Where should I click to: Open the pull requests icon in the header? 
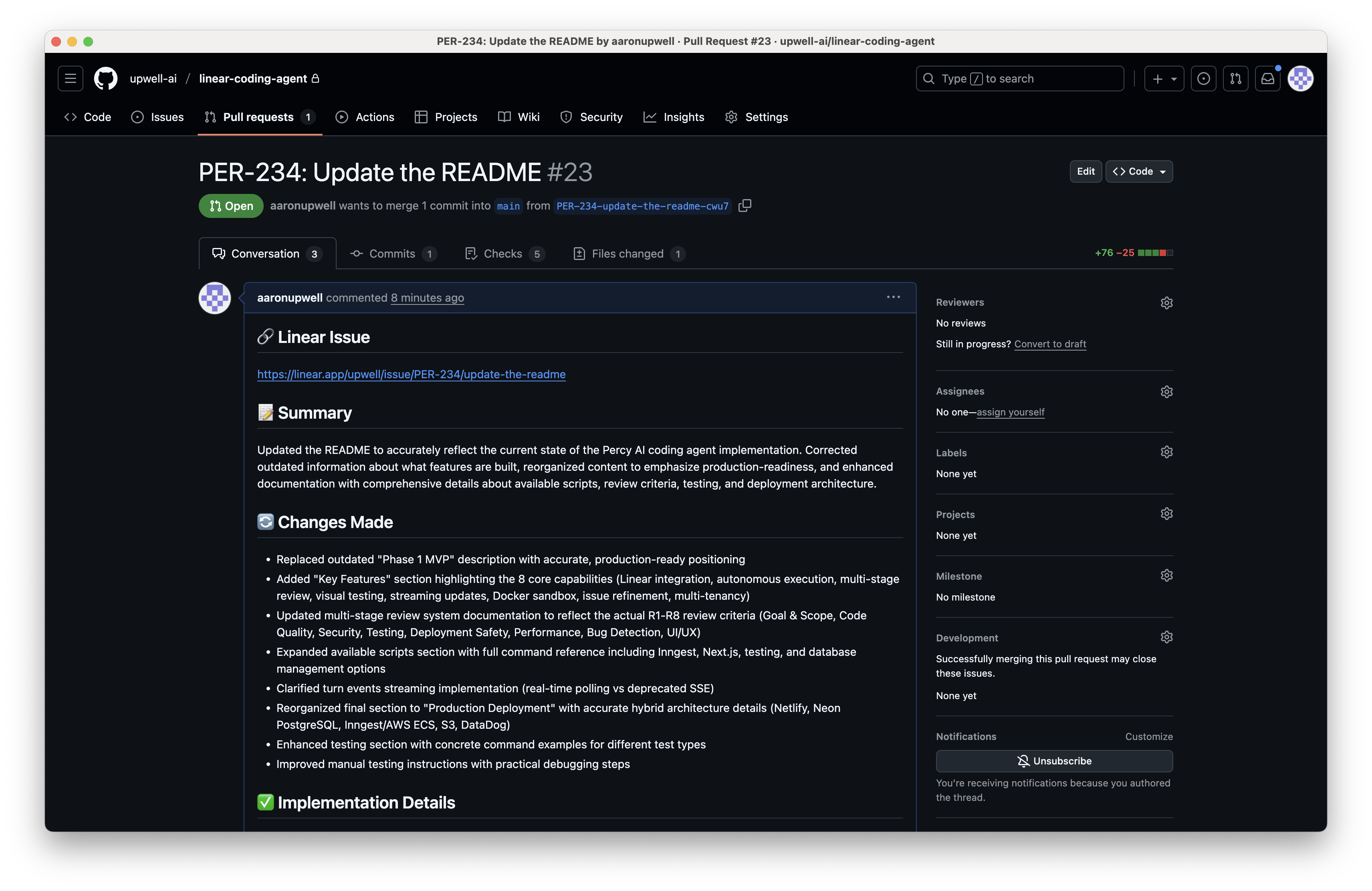(x=1235, y=79)
